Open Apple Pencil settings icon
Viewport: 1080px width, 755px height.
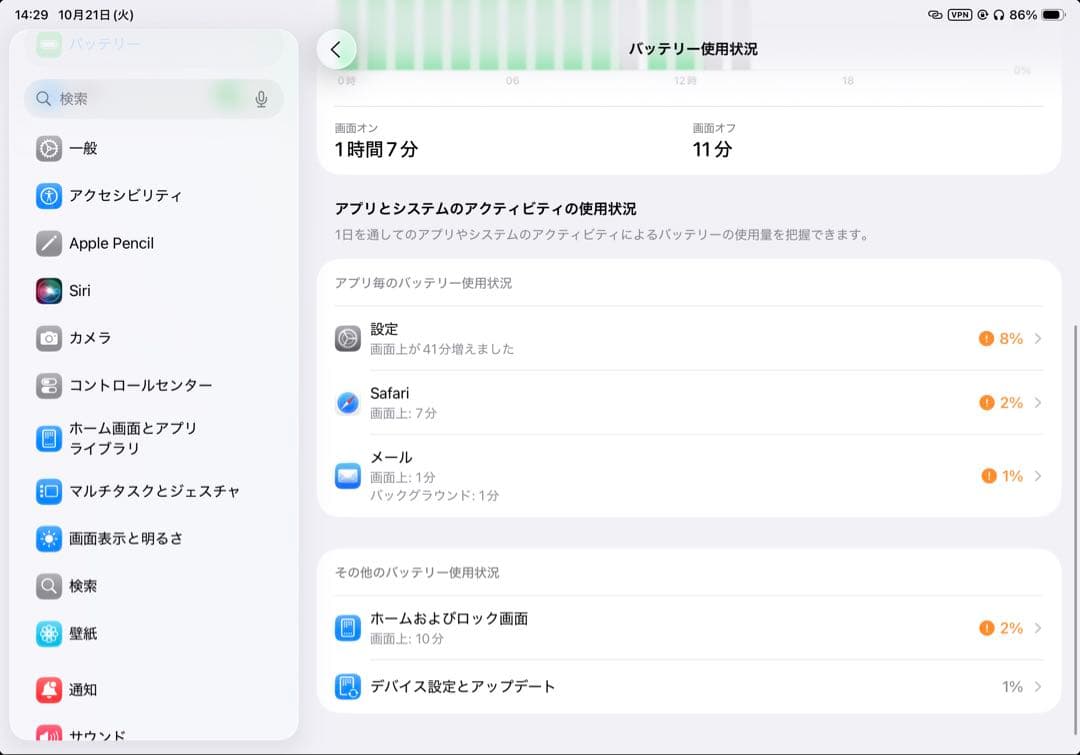[x=49, y=243]
